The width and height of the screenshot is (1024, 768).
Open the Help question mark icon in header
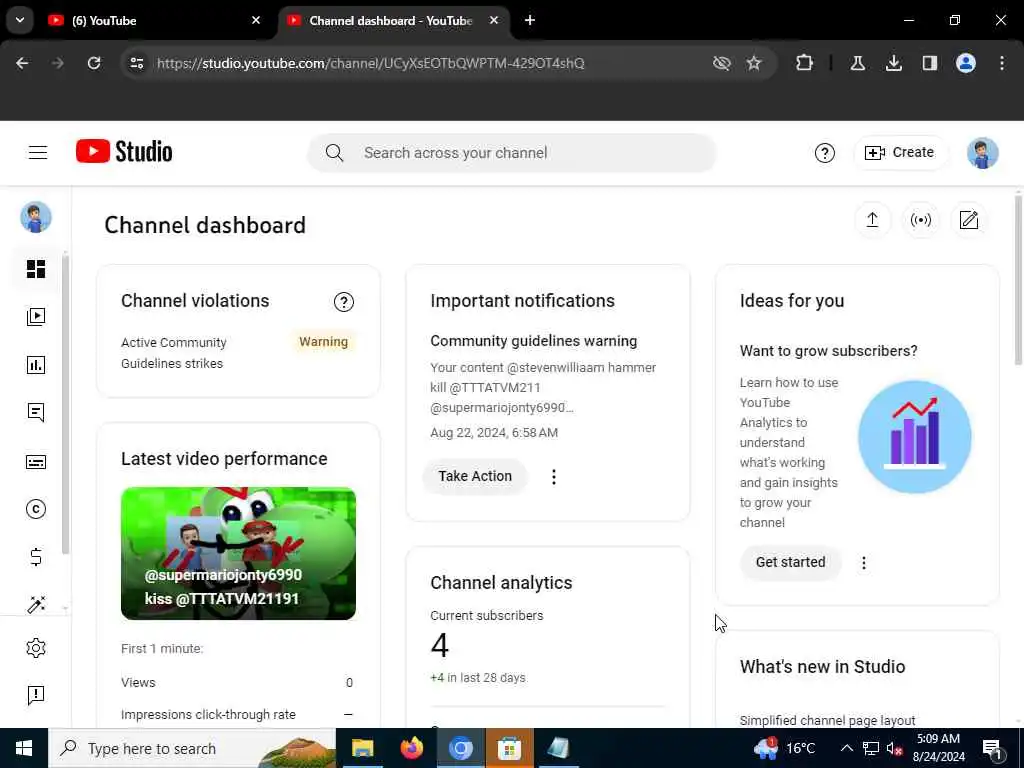(825, 153)
